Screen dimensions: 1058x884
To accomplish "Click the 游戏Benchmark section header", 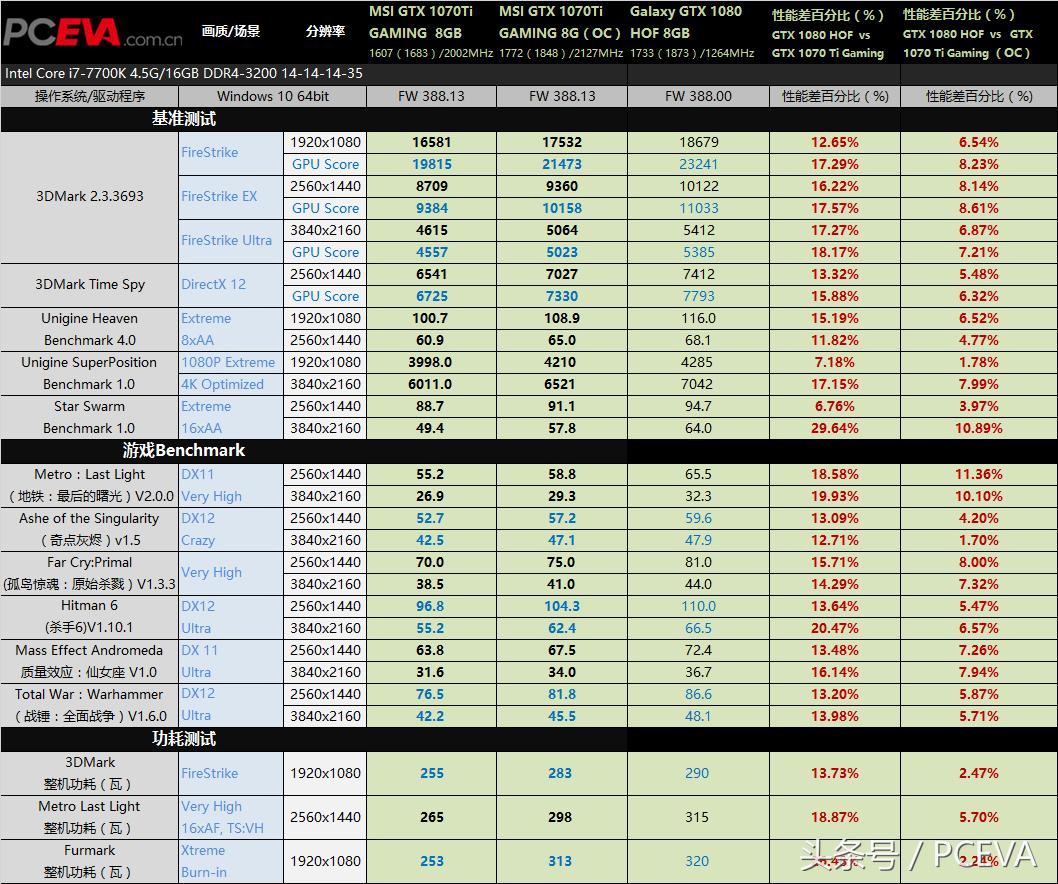I will click(184, 450).
